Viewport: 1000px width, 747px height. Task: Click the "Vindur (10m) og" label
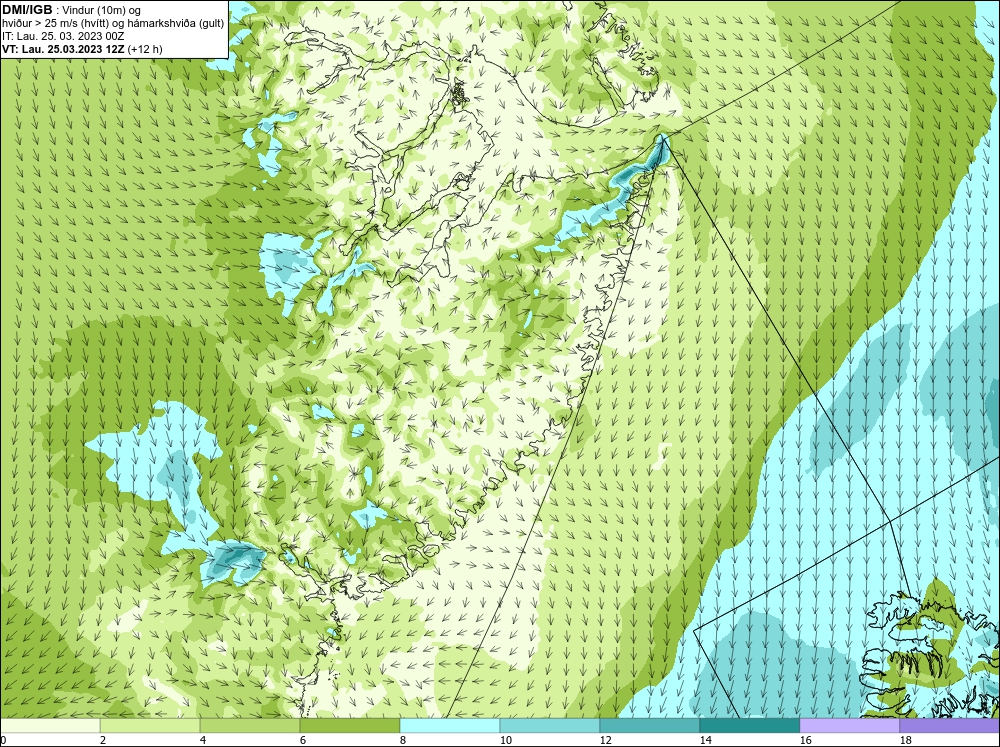pos(102,10)
